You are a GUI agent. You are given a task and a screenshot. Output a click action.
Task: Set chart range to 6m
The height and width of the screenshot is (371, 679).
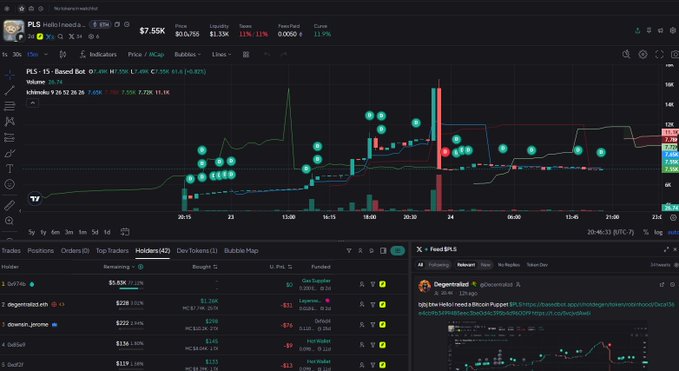tap(55, 232)
